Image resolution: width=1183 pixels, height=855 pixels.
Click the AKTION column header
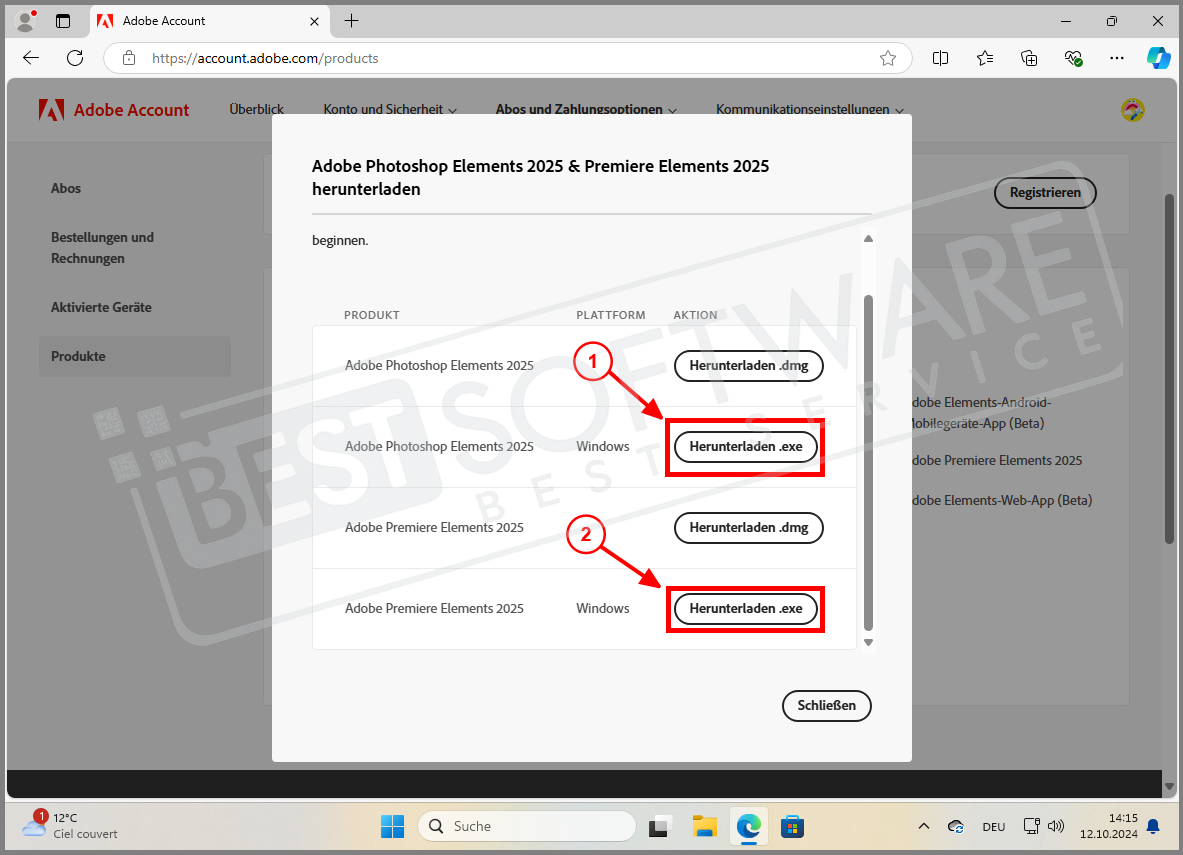(x=695, y=315)
